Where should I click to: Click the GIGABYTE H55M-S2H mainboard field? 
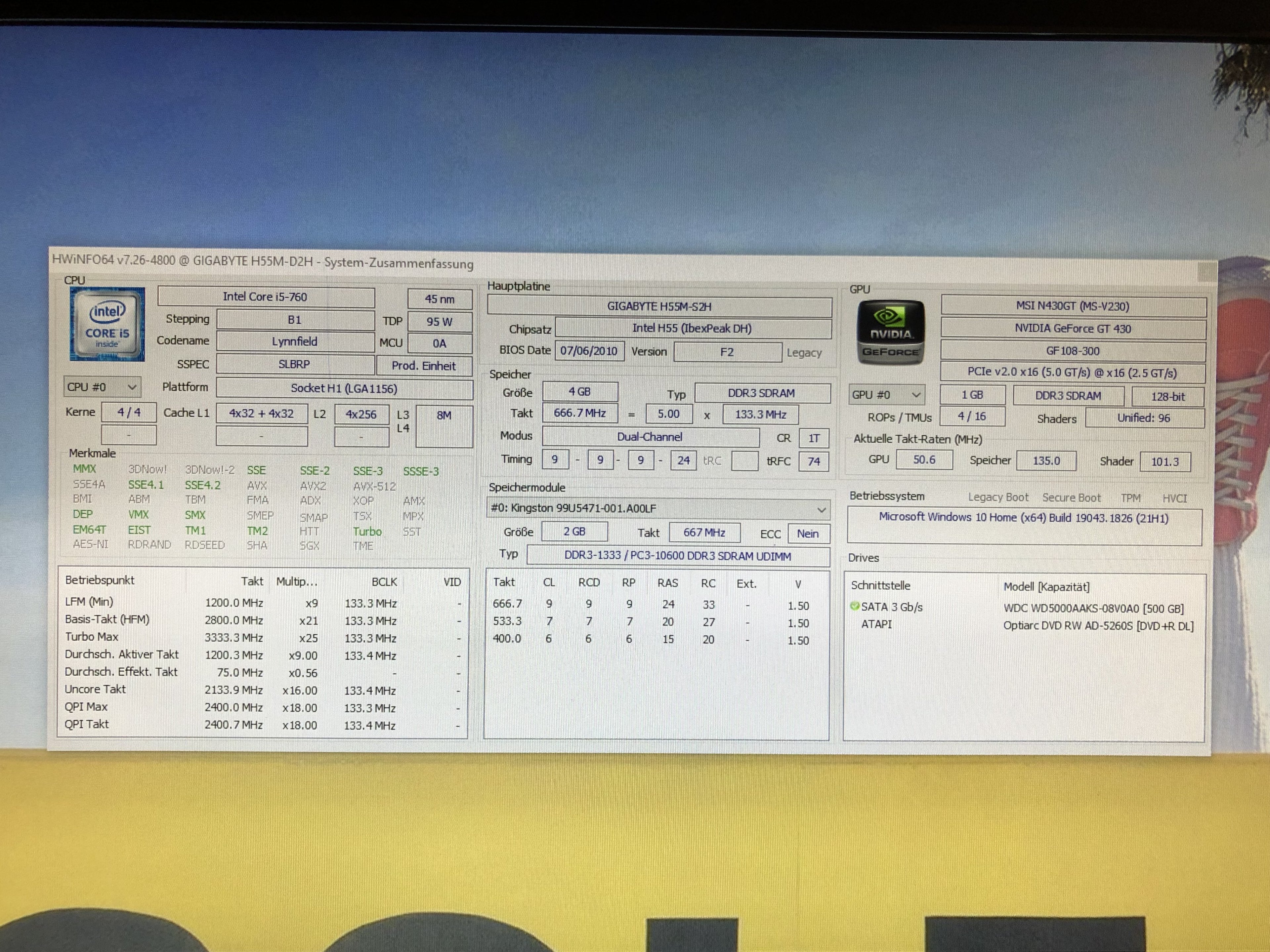659,306
